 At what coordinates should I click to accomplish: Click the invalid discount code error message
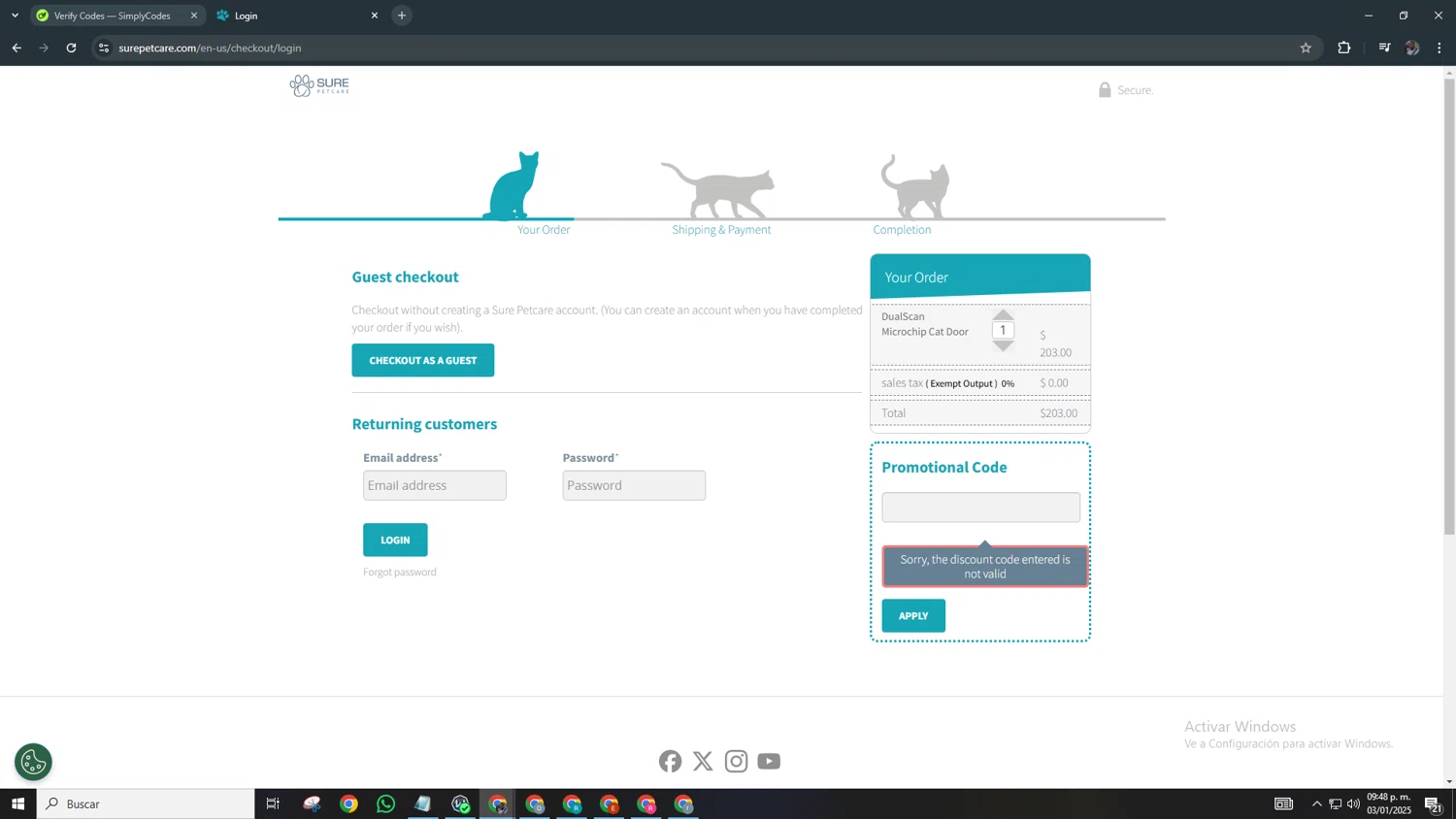coord(985,567)
